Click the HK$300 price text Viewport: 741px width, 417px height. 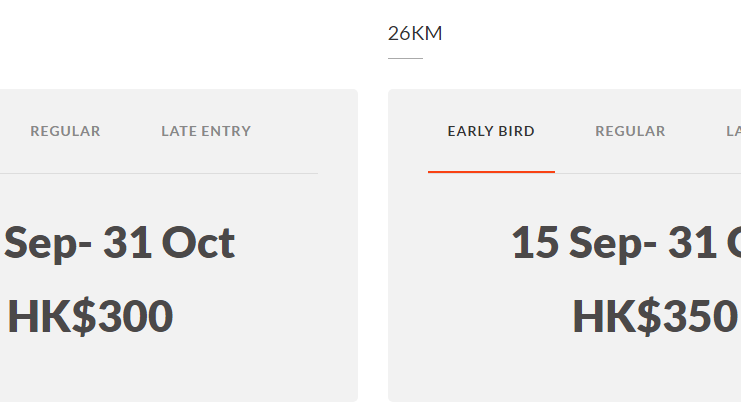tap(90, 316)
